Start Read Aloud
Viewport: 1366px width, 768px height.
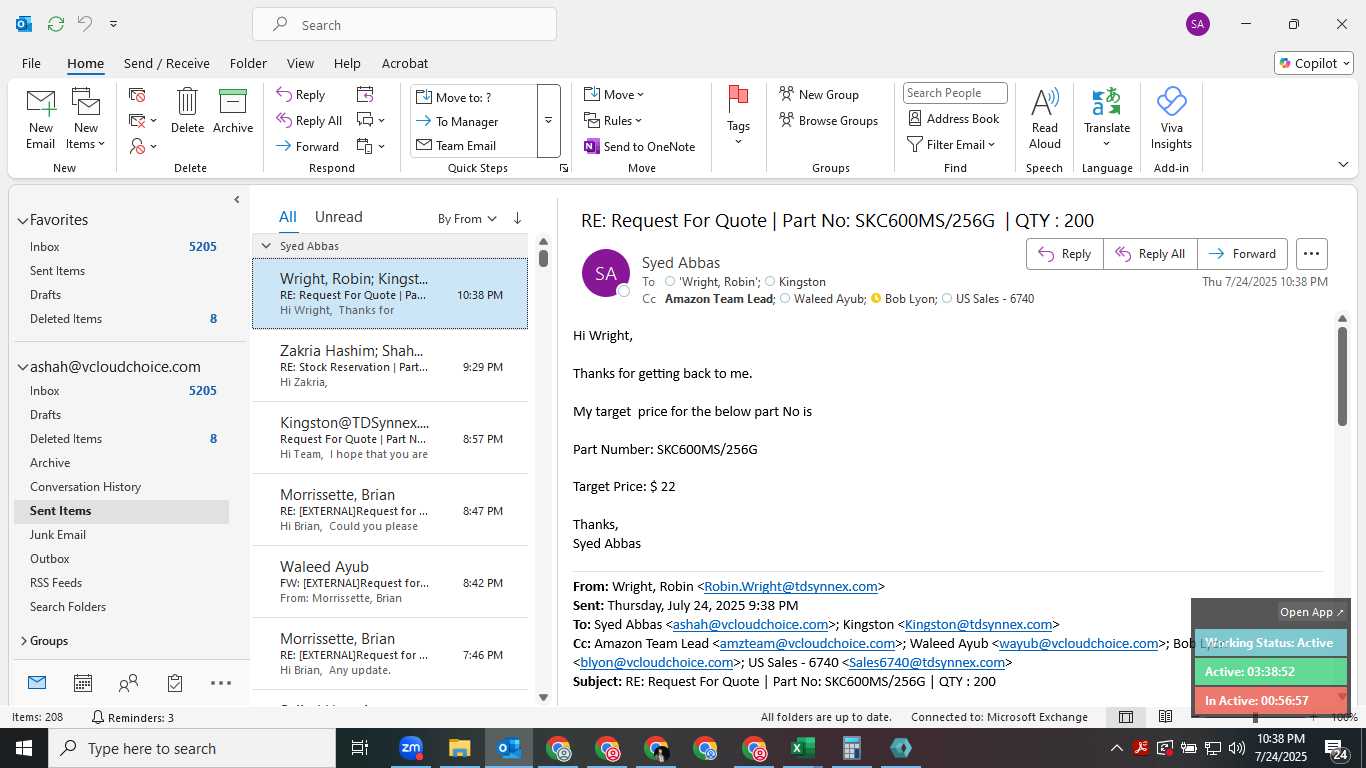coord(1044,118)
